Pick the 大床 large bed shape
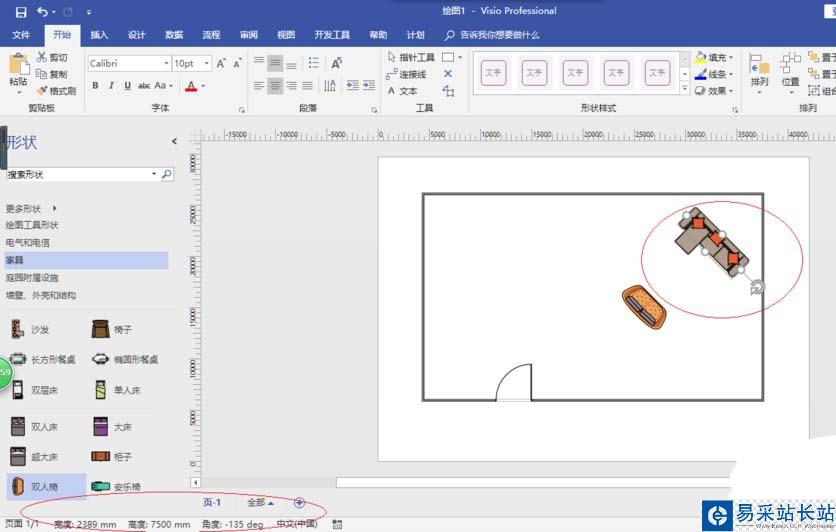Image resolution: width=836 pixels, height=532 pixels. (112, 427)
